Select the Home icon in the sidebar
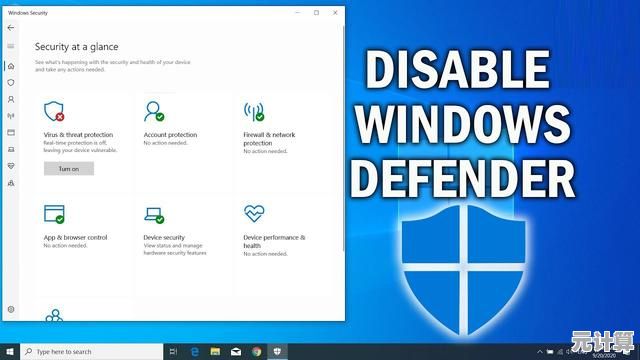640x360 pixels. 11,66
